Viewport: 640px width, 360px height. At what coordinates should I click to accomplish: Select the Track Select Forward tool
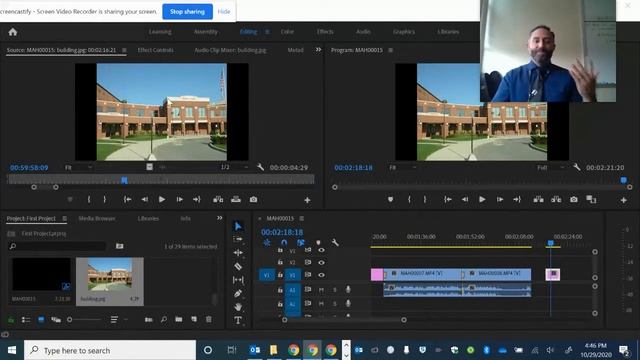pyautogui.click(x=238, y=239)
